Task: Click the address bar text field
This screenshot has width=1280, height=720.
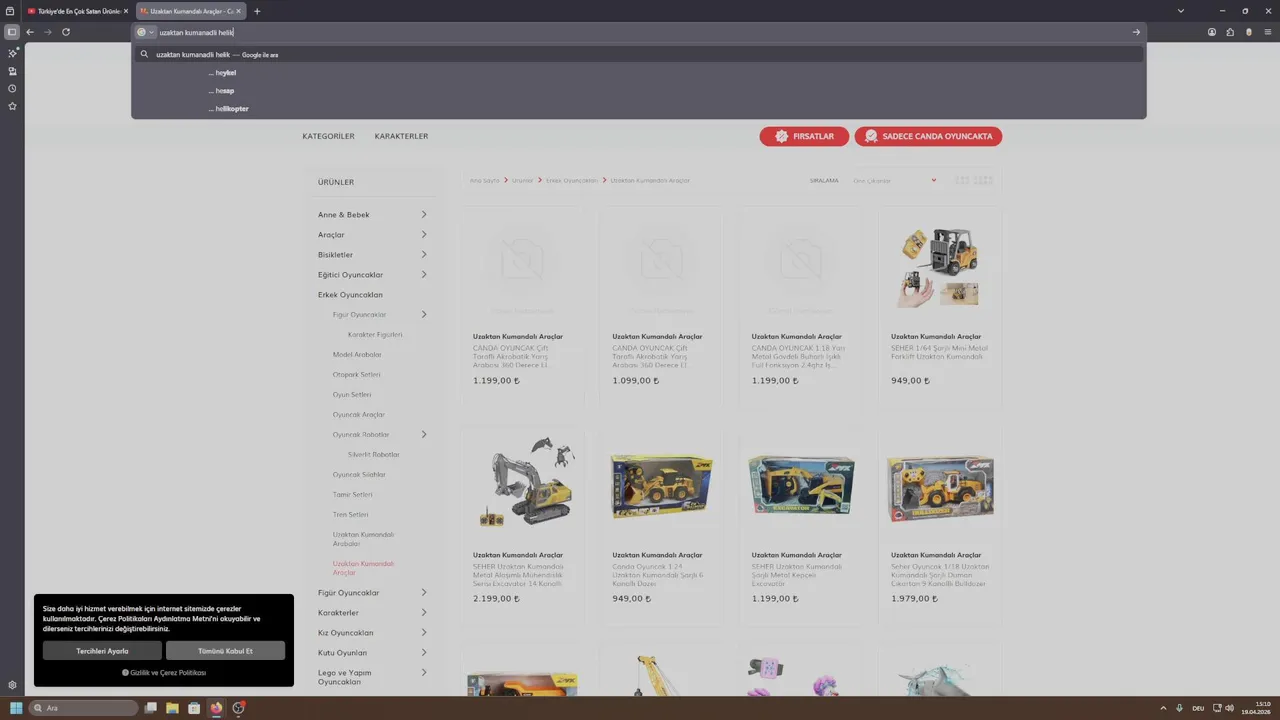Action: [x=640, y=32]
